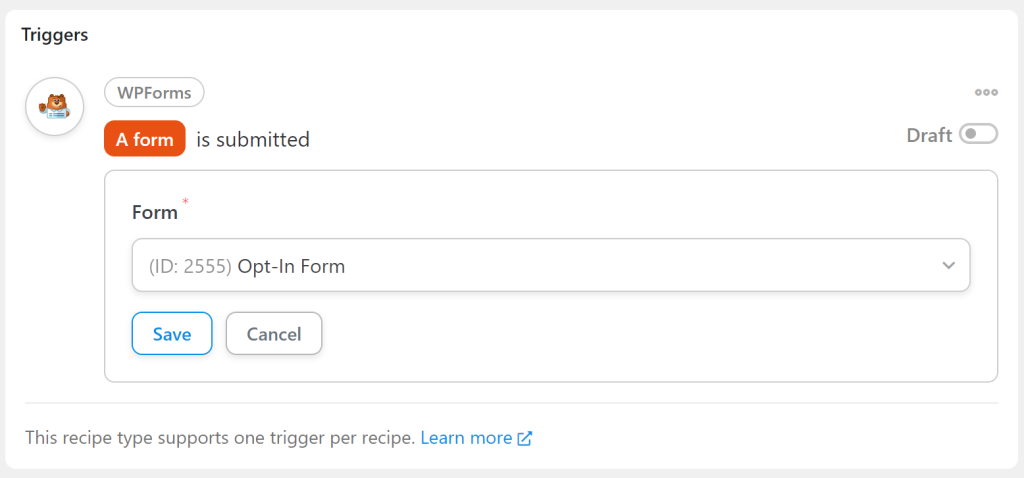The width and height of the screenshot is (1024, 478).
Task: Select the Opt-In Form value text
Action: [x=291, y=266]
